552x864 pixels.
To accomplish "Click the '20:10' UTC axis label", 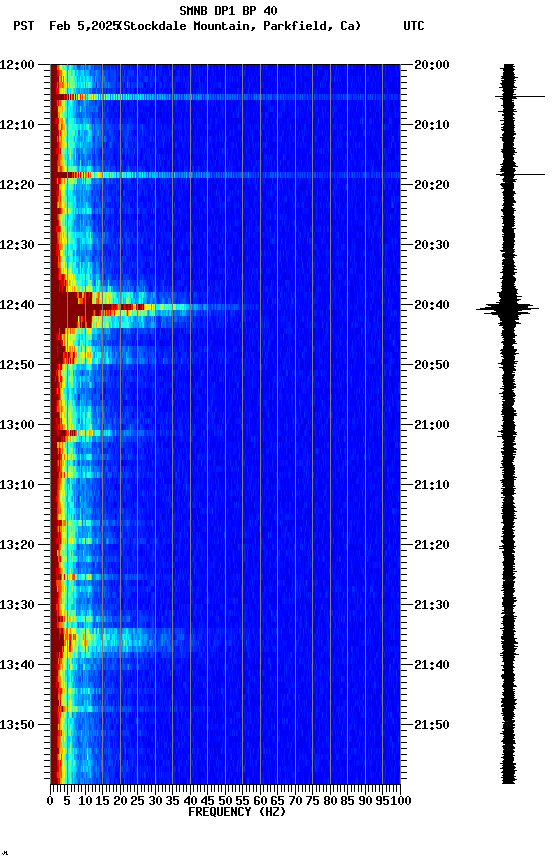I will [x=432, y=125].
